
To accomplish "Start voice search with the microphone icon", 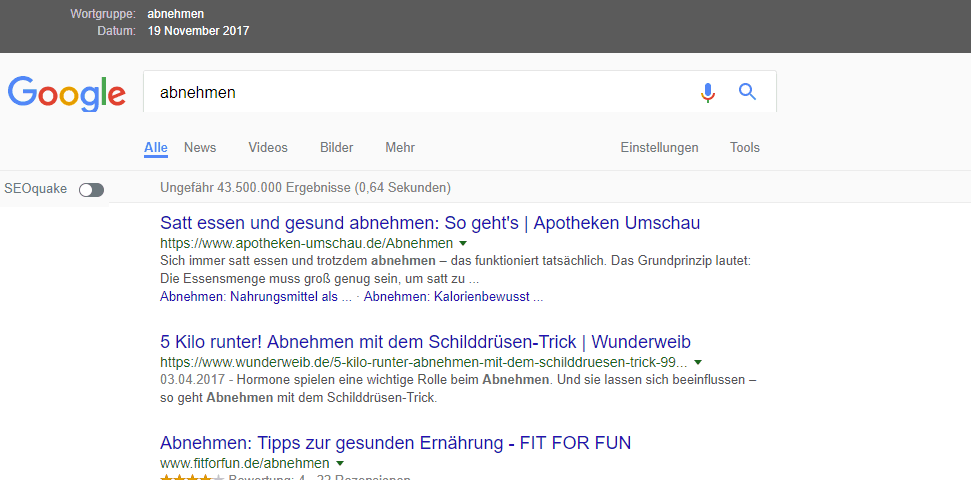I will click(708, 92).
